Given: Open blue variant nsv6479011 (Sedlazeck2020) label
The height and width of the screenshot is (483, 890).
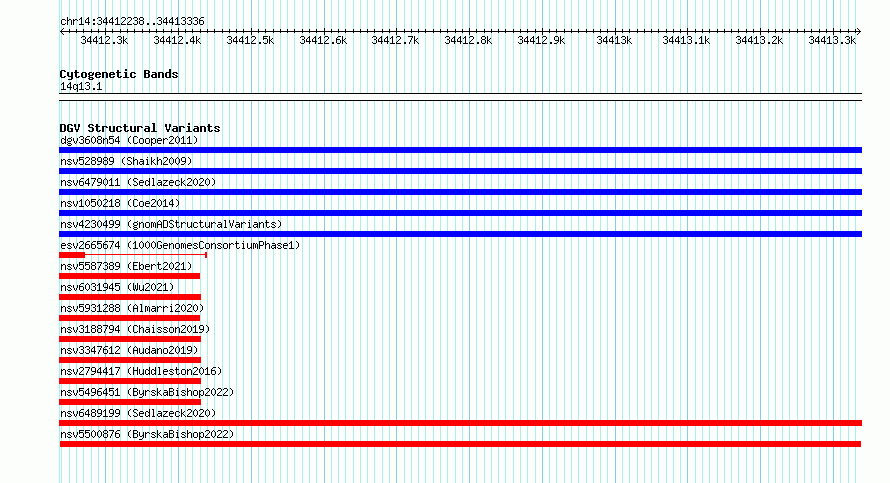Looking at the screenshot, I should coord(138,182).
